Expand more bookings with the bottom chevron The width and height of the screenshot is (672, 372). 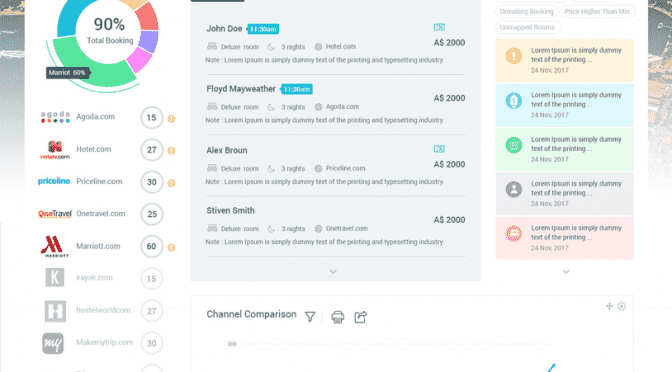[333, 272]
